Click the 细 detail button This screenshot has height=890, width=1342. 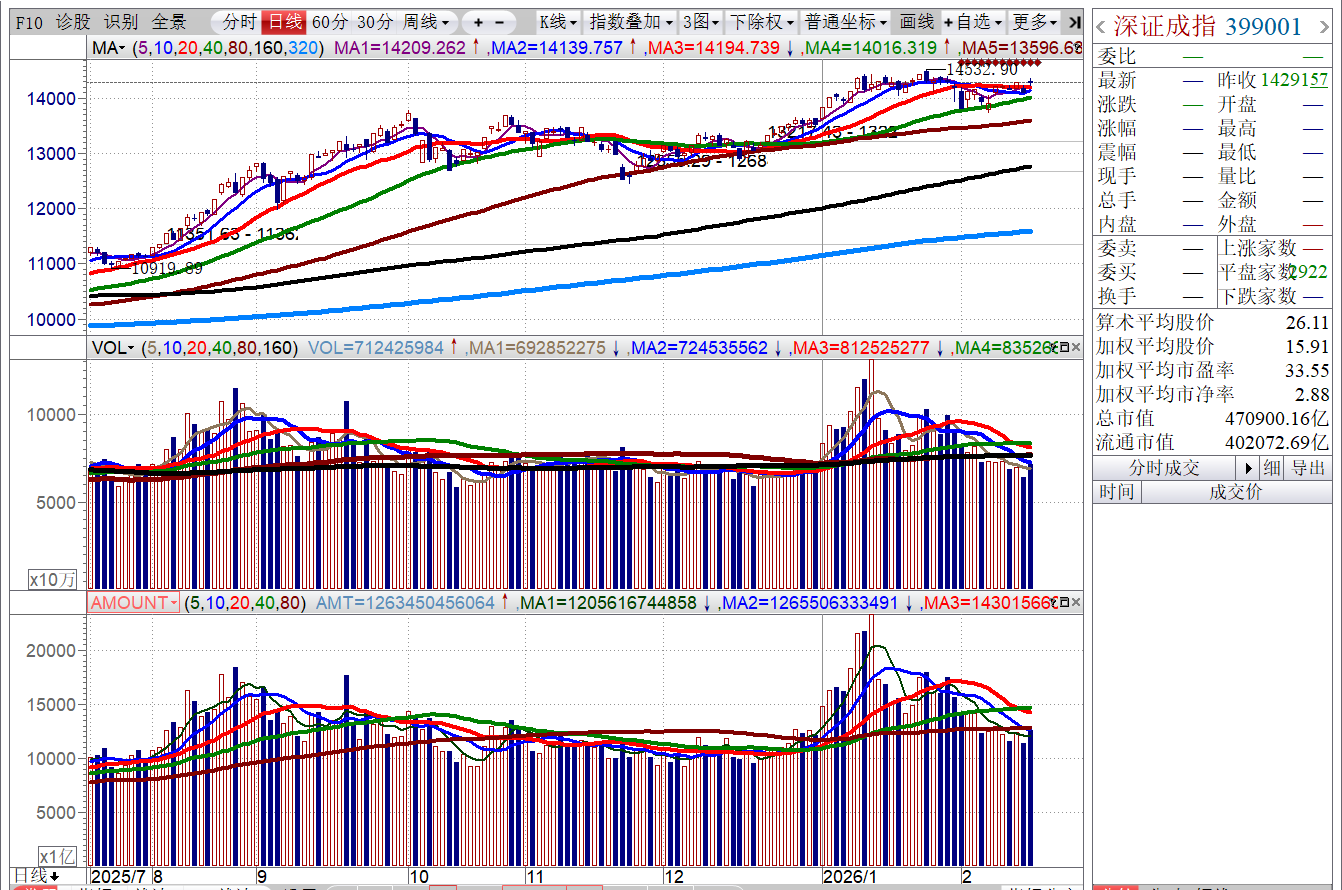pyautogui.click(x=1272, y=468)
